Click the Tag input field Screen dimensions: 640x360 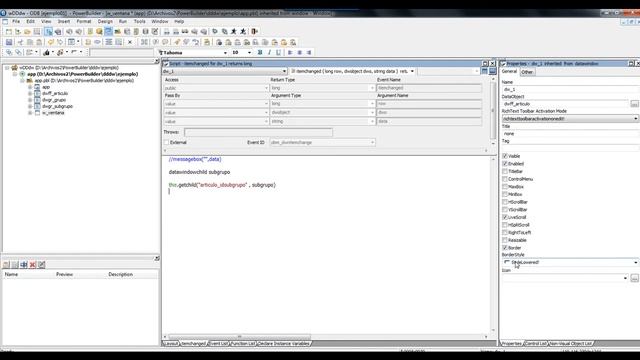pyautogui.click(x=570, y=148)
